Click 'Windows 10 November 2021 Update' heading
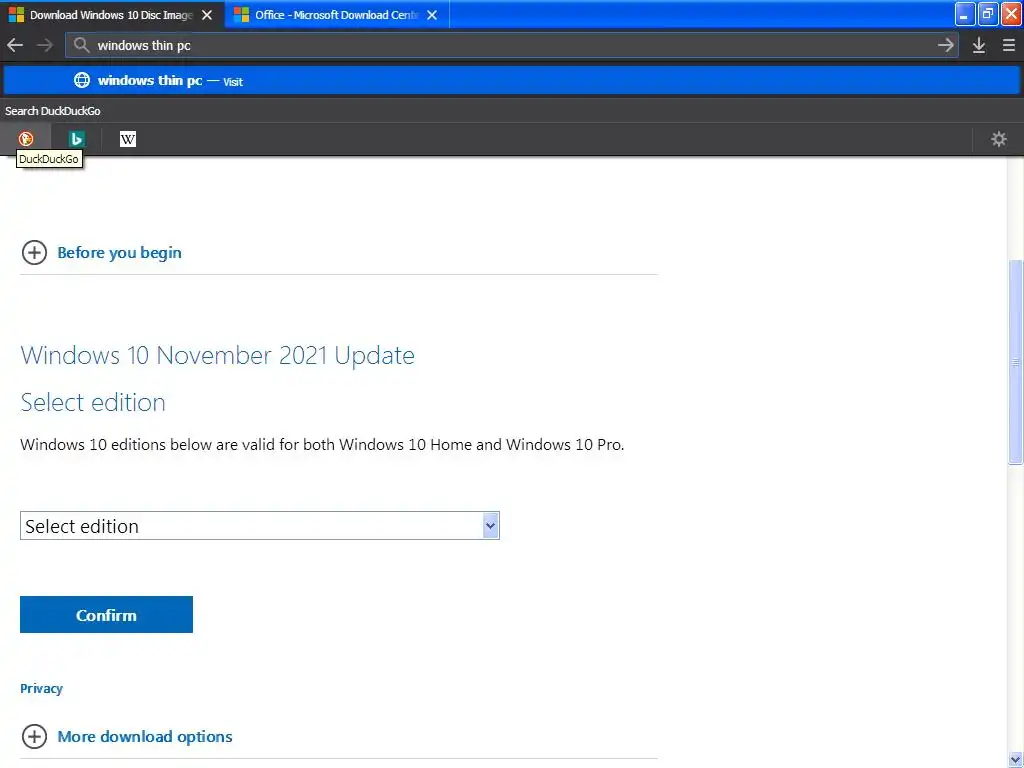This screenshot has height=768, width=1024. pos(217,355)
